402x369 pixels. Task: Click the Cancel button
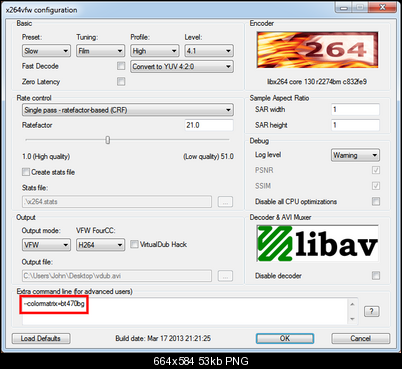pyautogui.click(x=361, y=339)
